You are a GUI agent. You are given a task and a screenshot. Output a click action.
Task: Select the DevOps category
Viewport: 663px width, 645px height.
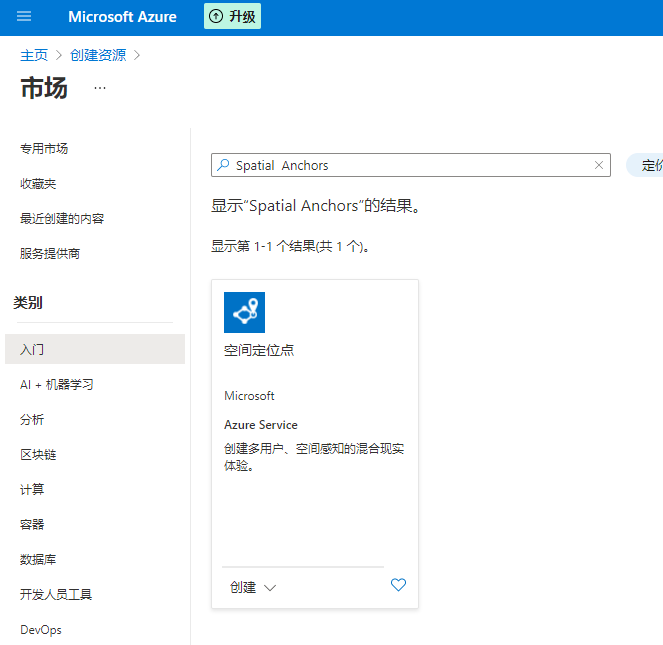(41, 630)
